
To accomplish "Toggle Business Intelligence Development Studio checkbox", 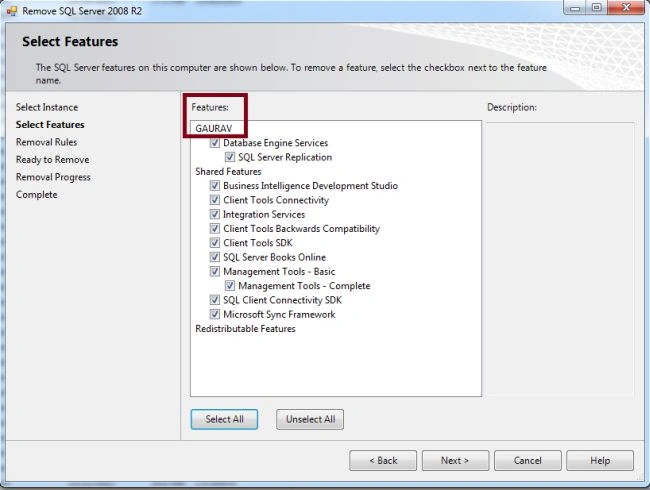I will pyautogui.click(x=215, y=186).
